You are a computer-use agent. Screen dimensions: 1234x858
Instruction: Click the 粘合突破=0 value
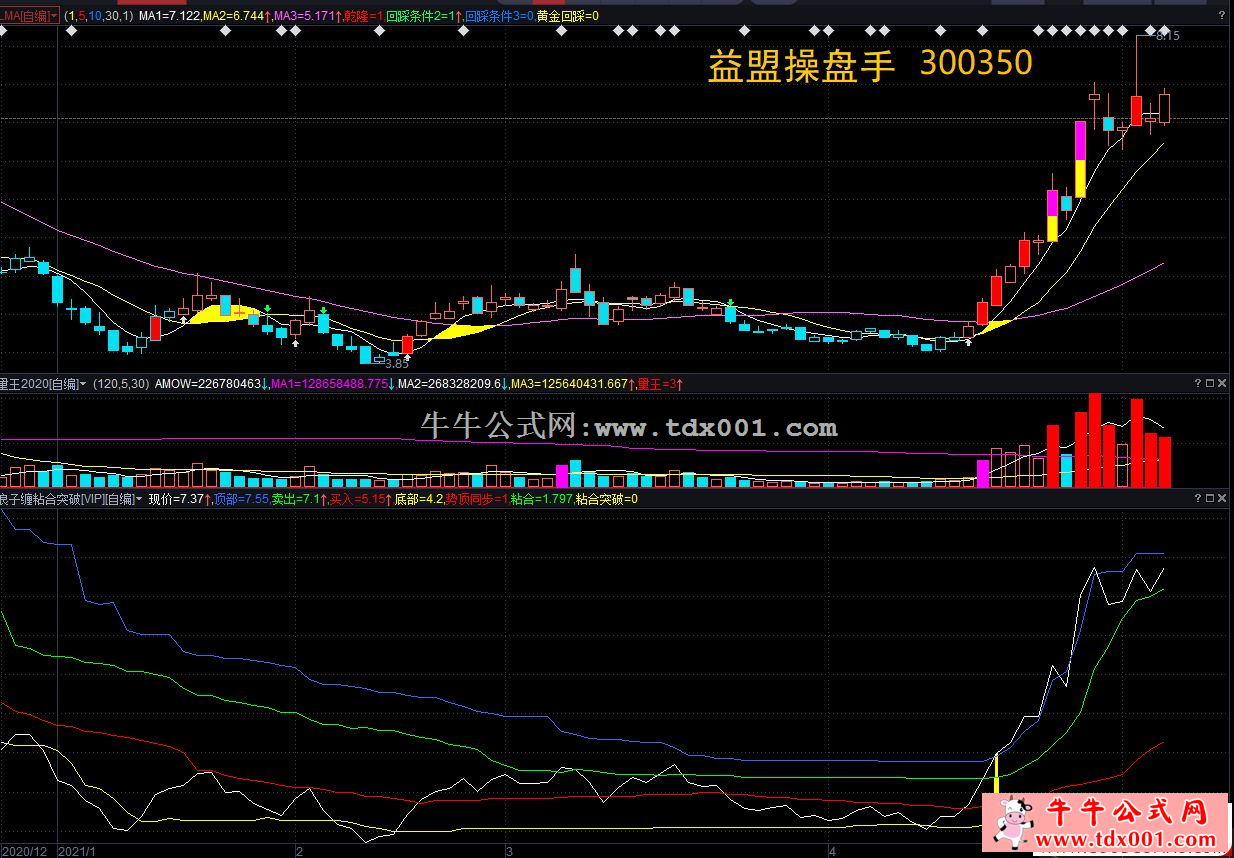(607, 498)
